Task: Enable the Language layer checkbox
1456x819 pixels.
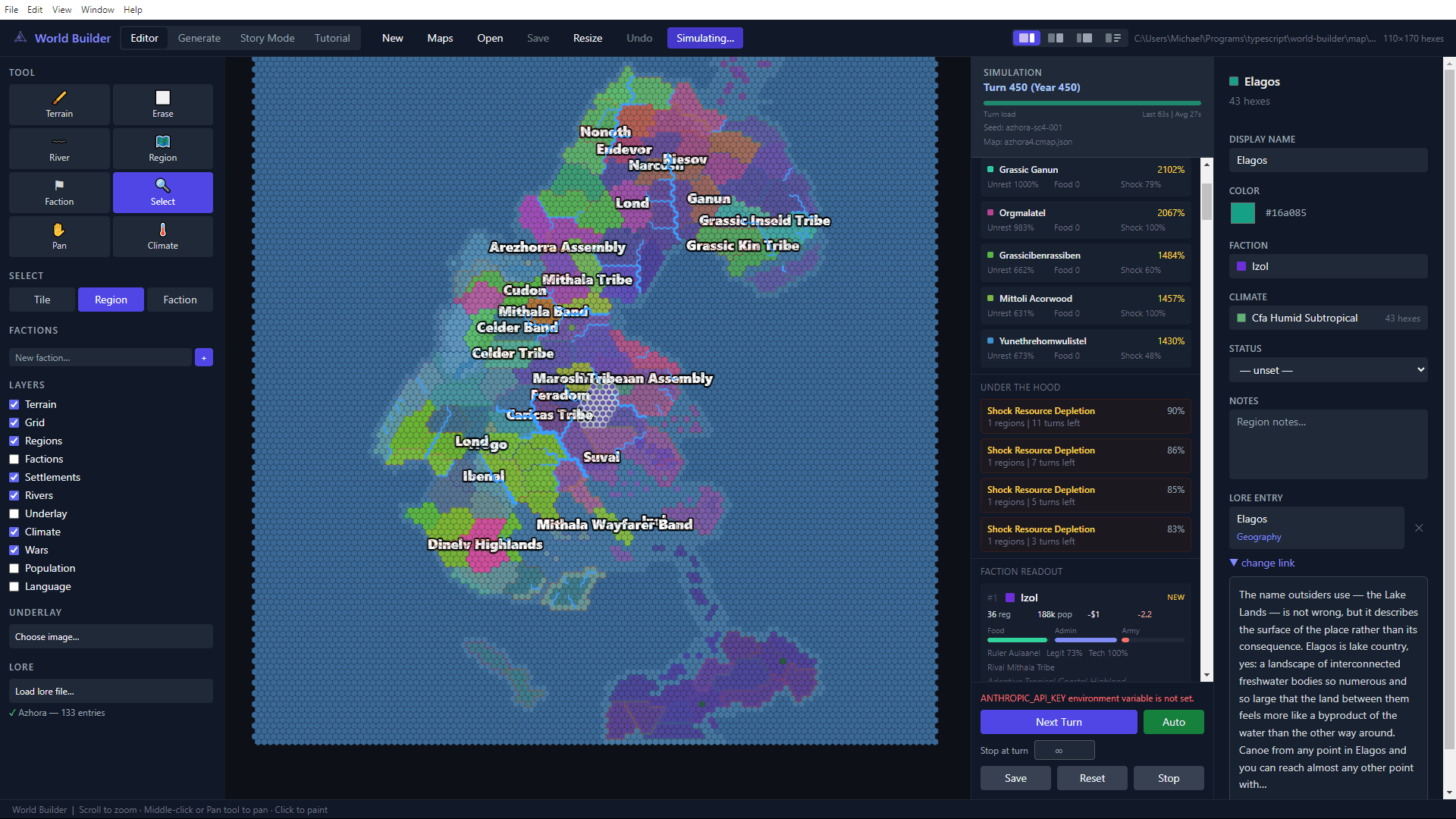Action: point(14,587)
